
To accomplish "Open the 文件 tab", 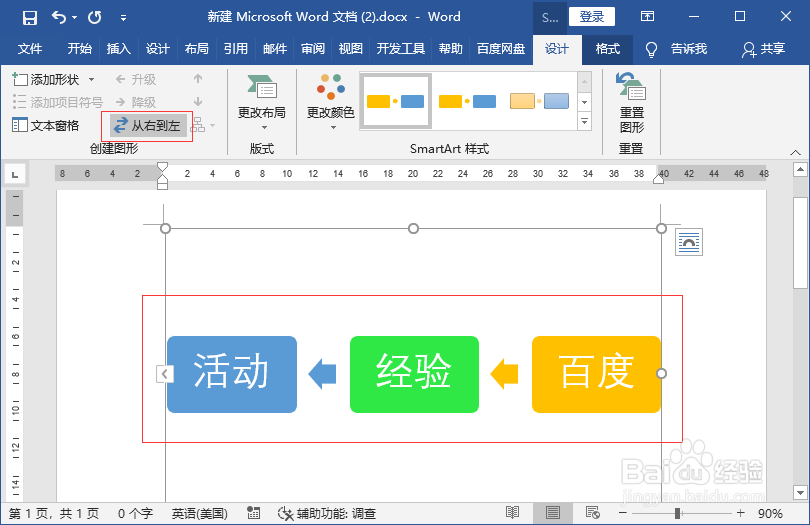I will 30,49.
